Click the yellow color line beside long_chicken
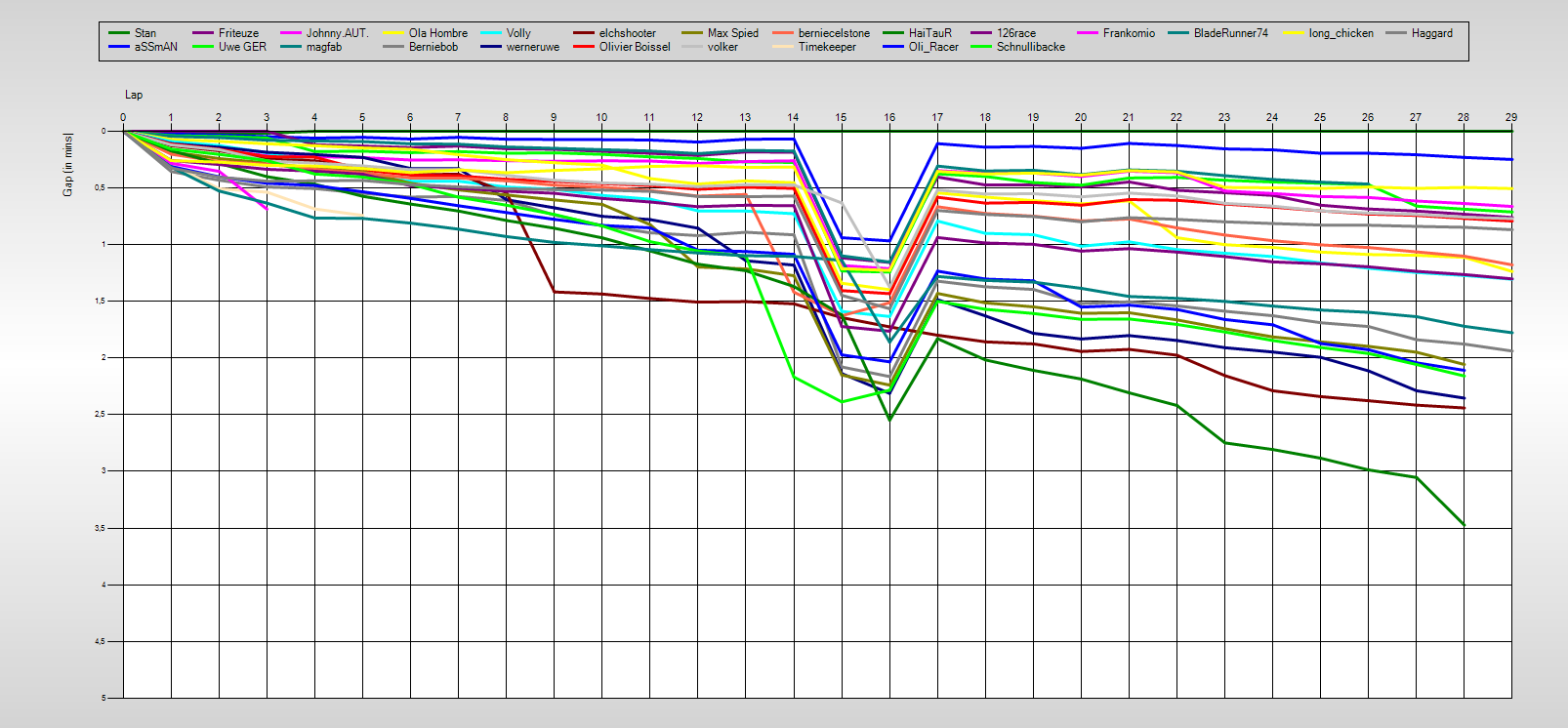 (x=1293, y=33)
